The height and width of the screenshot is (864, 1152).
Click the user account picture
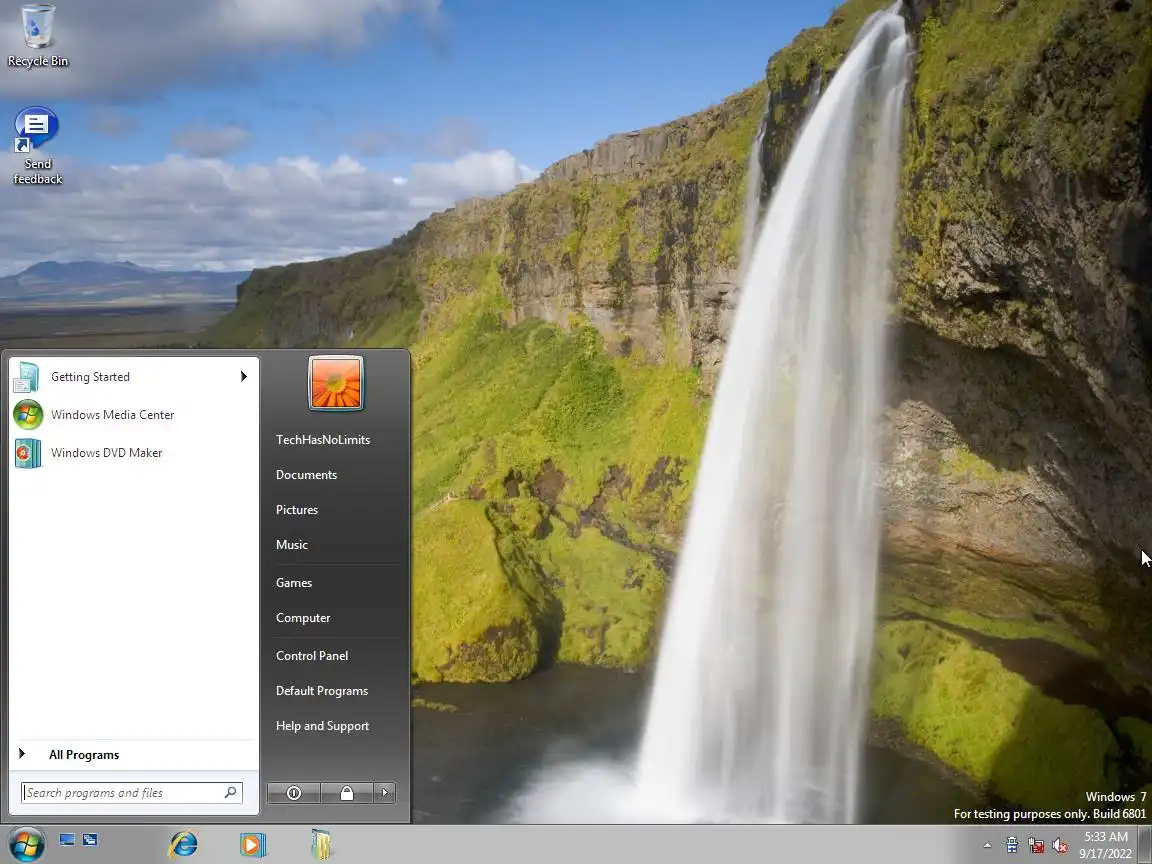pyautogui.click(x=336, y=383)
